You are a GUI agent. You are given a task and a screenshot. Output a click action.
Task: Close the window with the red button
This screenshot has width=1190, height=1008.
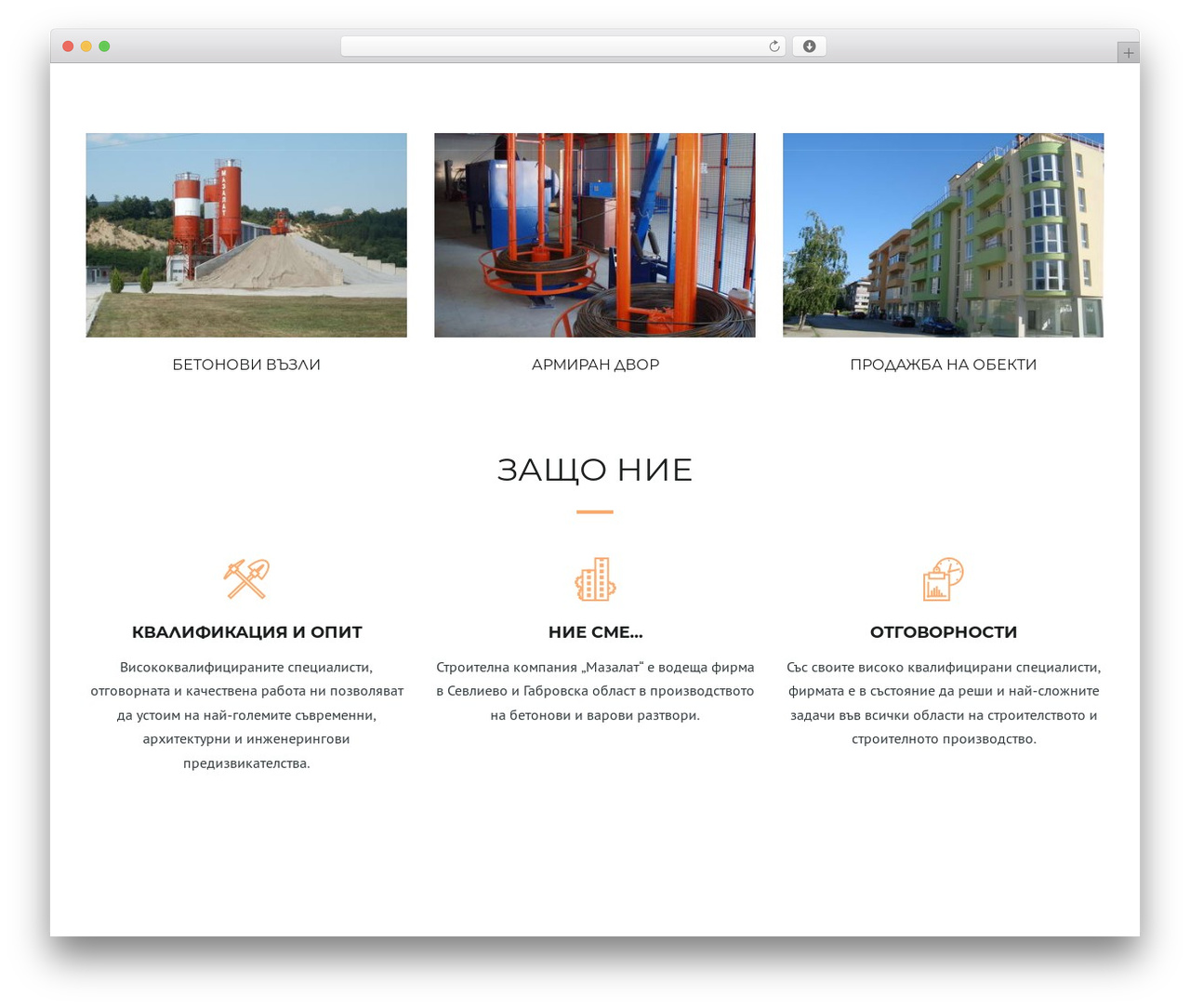[68, 46]
